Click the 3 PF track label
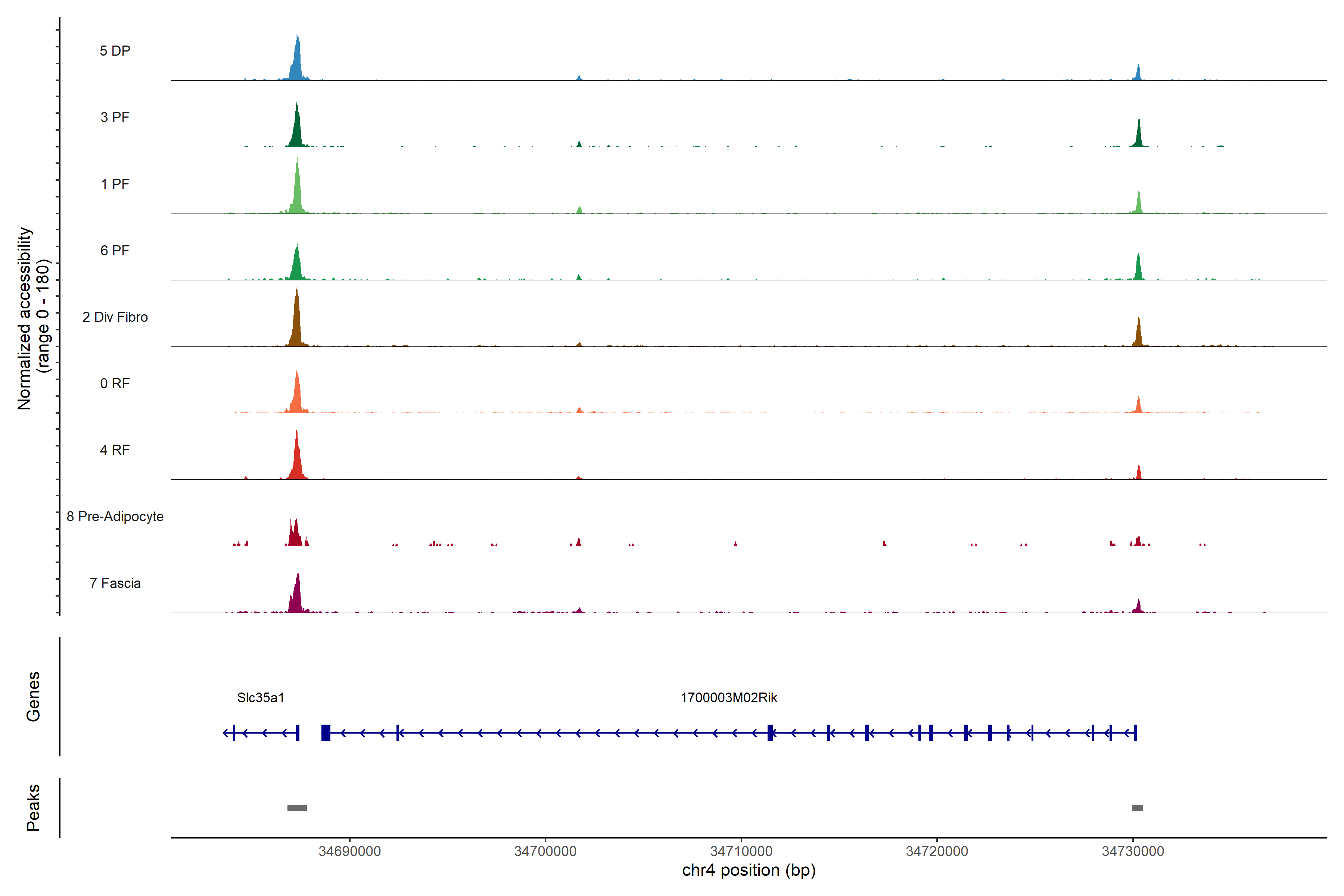 [115, 117]
